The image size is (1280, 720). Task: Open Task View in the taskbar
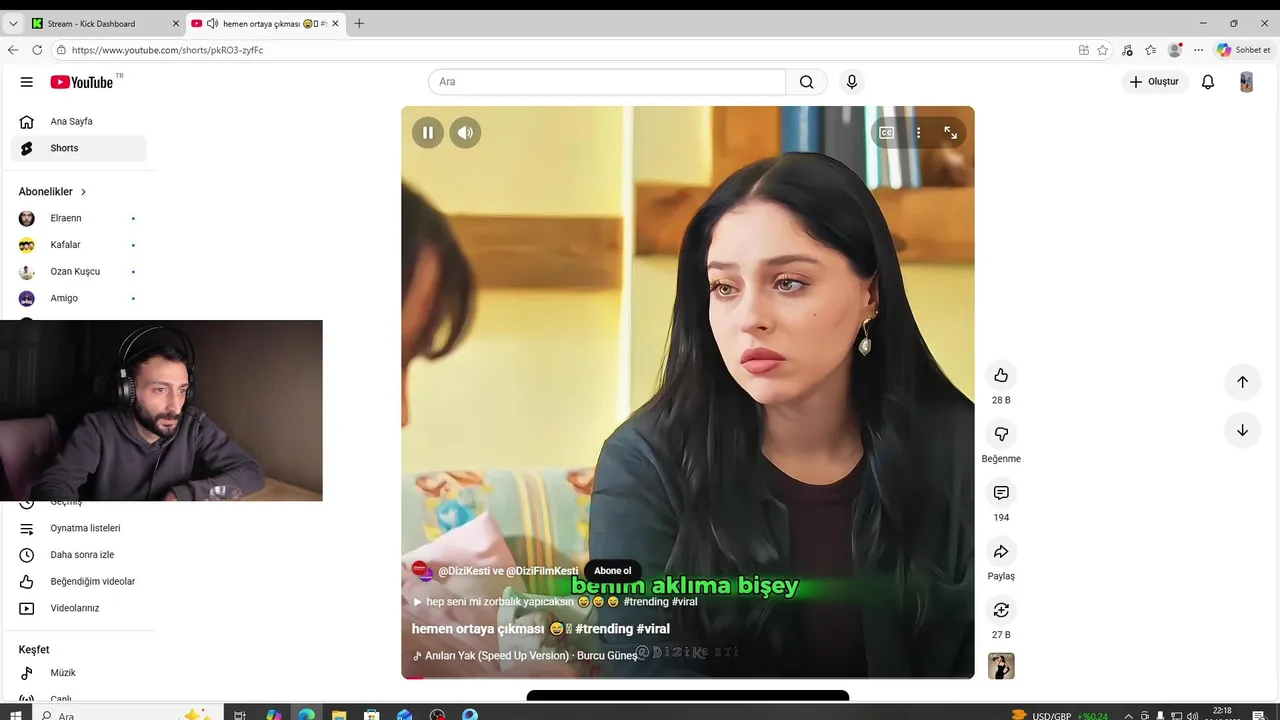click(240, 715)
